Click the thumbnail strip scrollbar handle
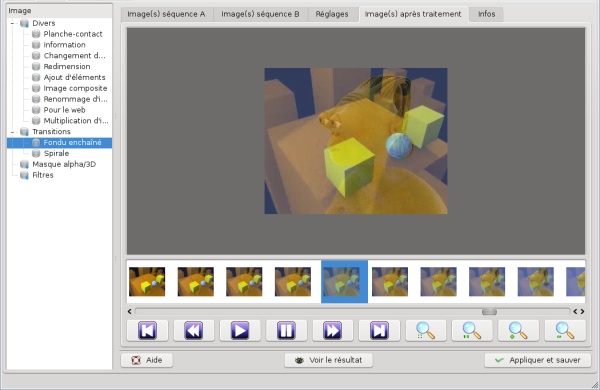The image size is (600, 390). click(489, 312)
